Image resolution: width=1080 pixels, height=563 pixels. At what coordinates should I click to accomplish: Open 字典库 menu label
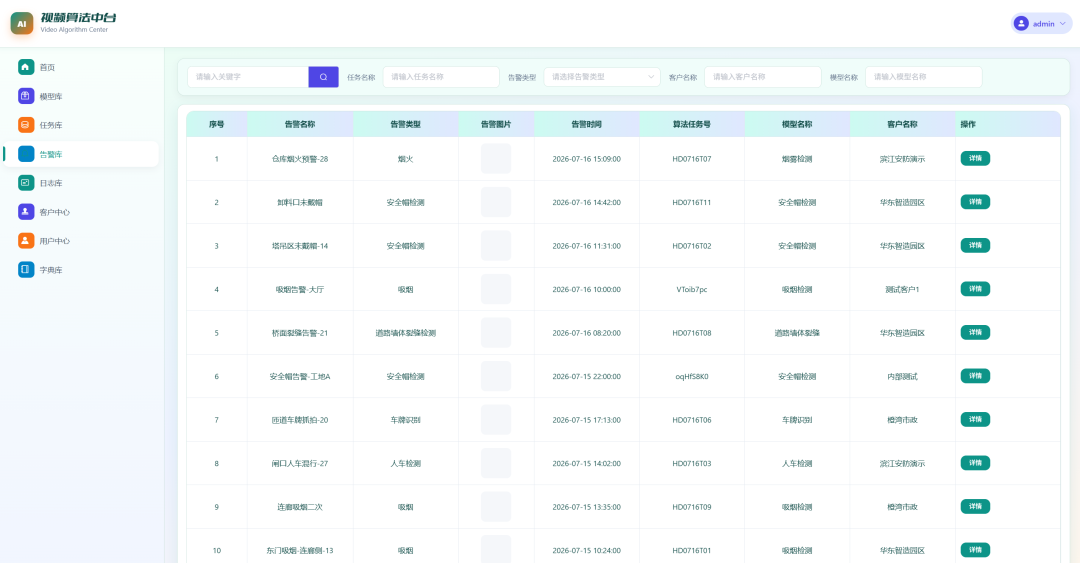(51, 270)
